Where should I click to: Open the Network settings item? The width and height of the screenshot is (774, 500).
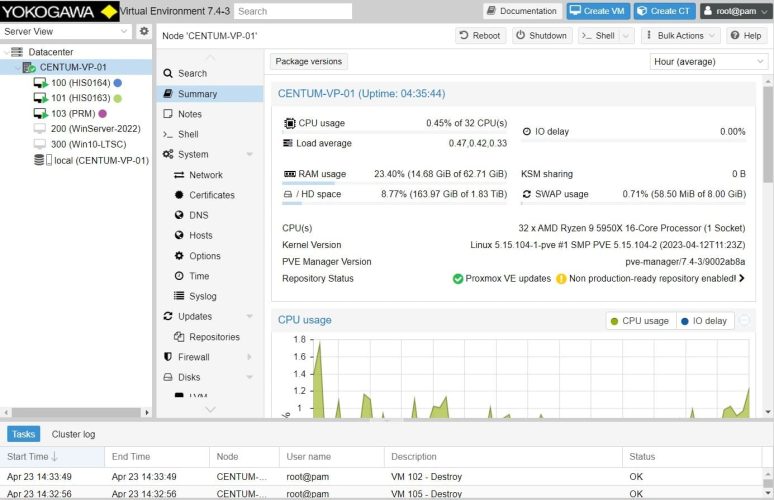point(206,175)
